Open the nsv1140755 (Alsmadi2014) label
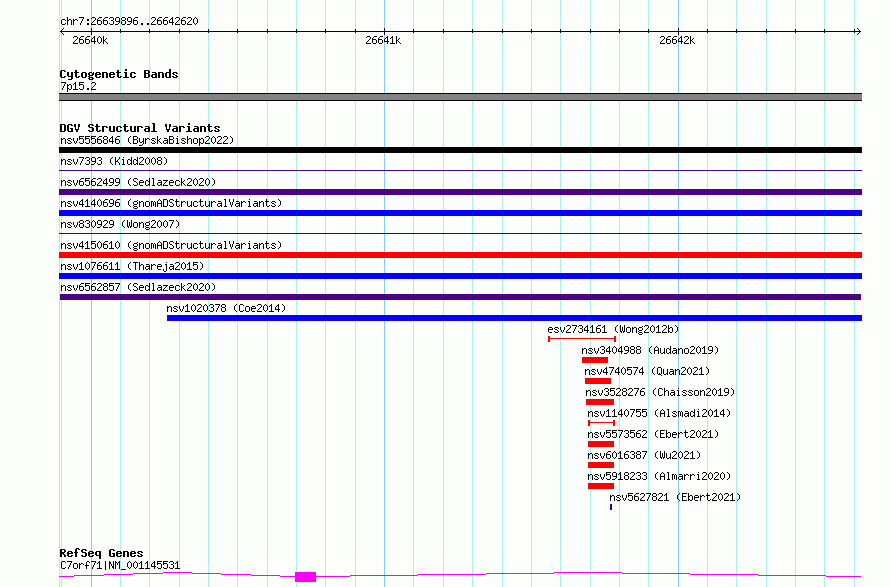The height and width of the screenshot is (587, 890). point(659,413)
